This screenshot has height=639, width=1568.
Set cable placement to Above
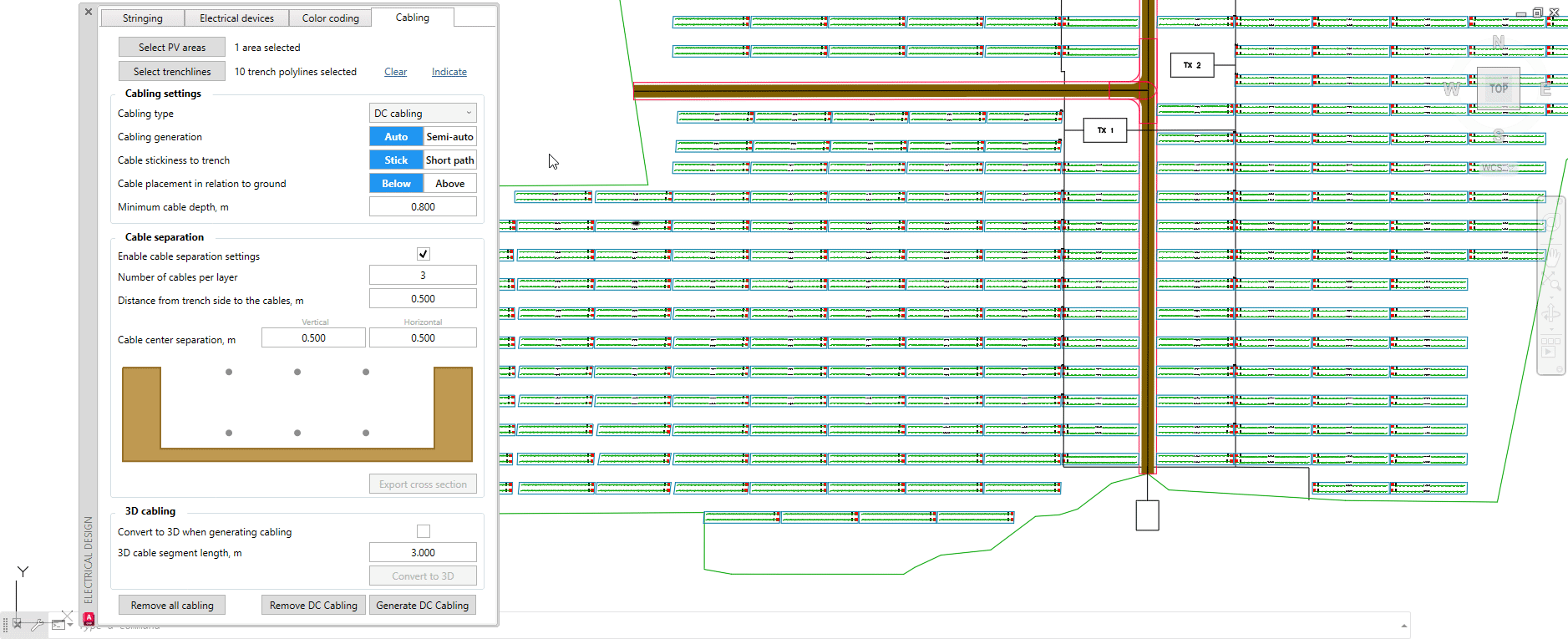point(449,184)
